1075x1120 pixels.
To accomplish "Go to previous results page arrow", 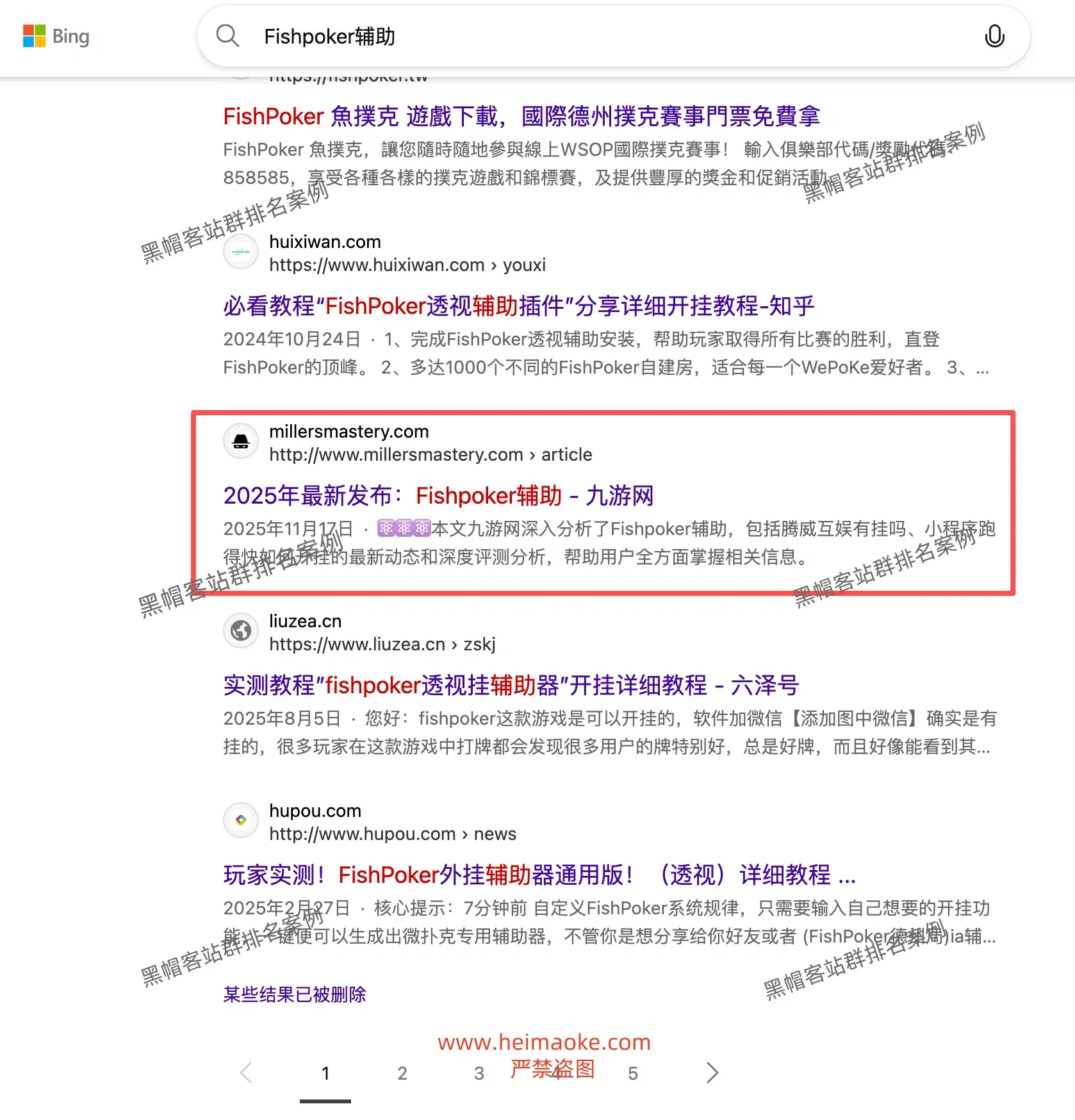I will pyautogui.click(x=246, y=1073).
